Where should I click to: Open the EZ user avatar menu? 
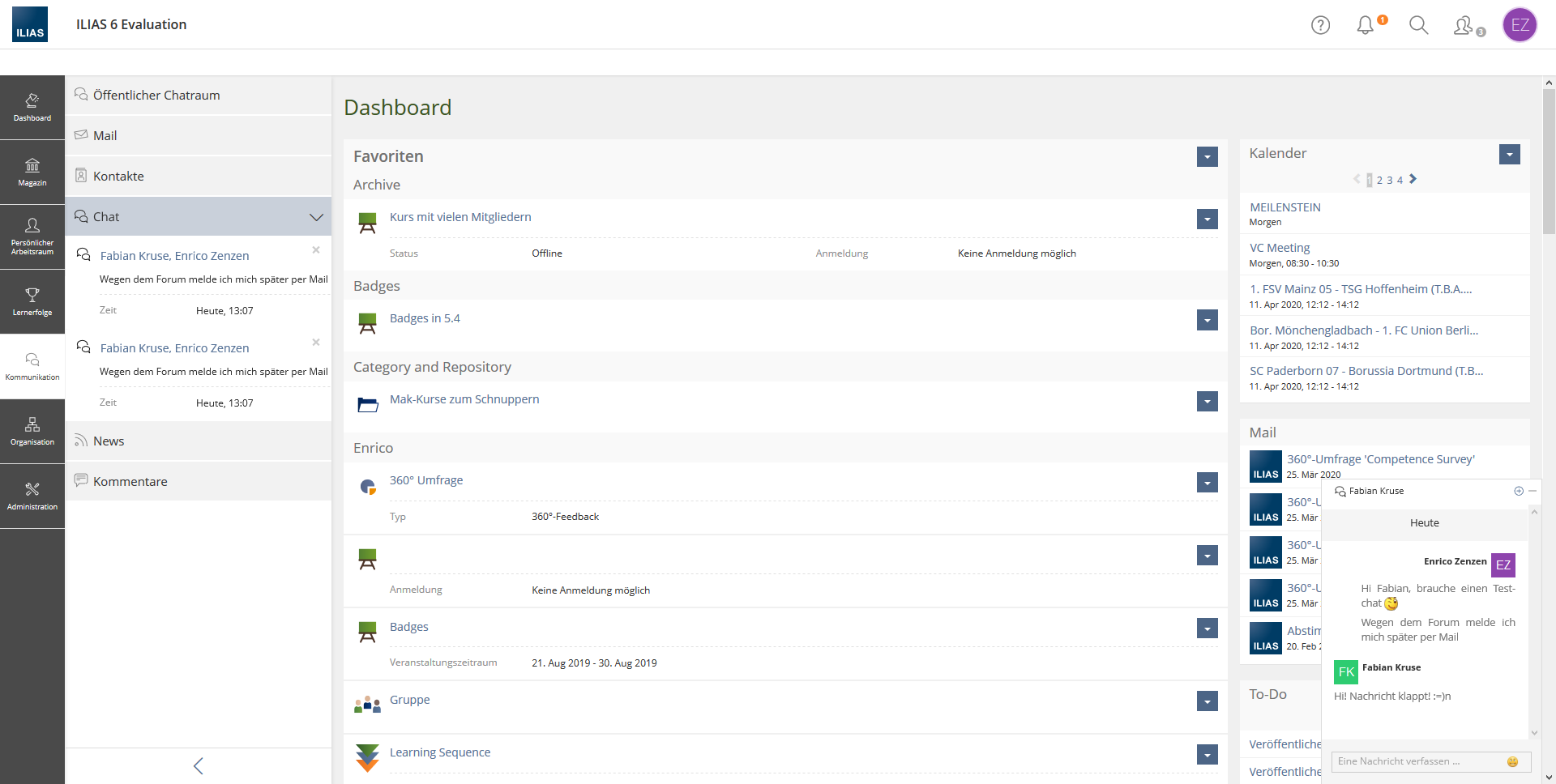click(x=1520, y=25)
